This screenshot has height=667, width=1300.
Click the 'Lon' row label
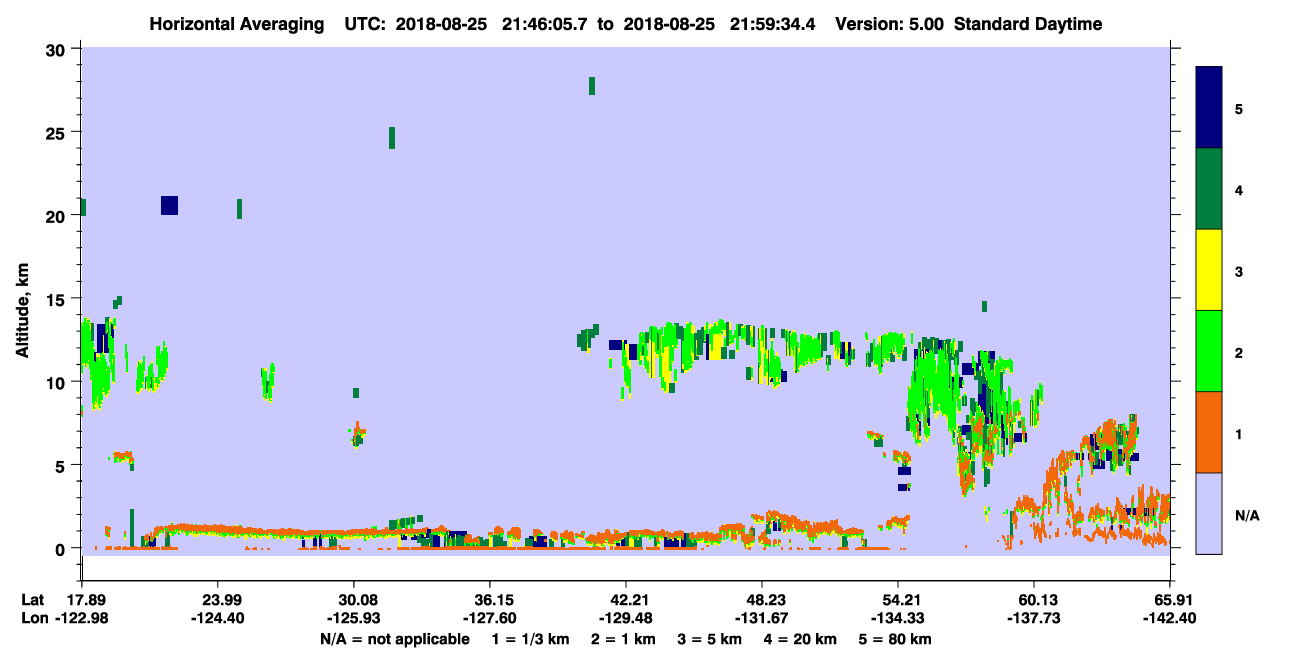tap(33, 619)
